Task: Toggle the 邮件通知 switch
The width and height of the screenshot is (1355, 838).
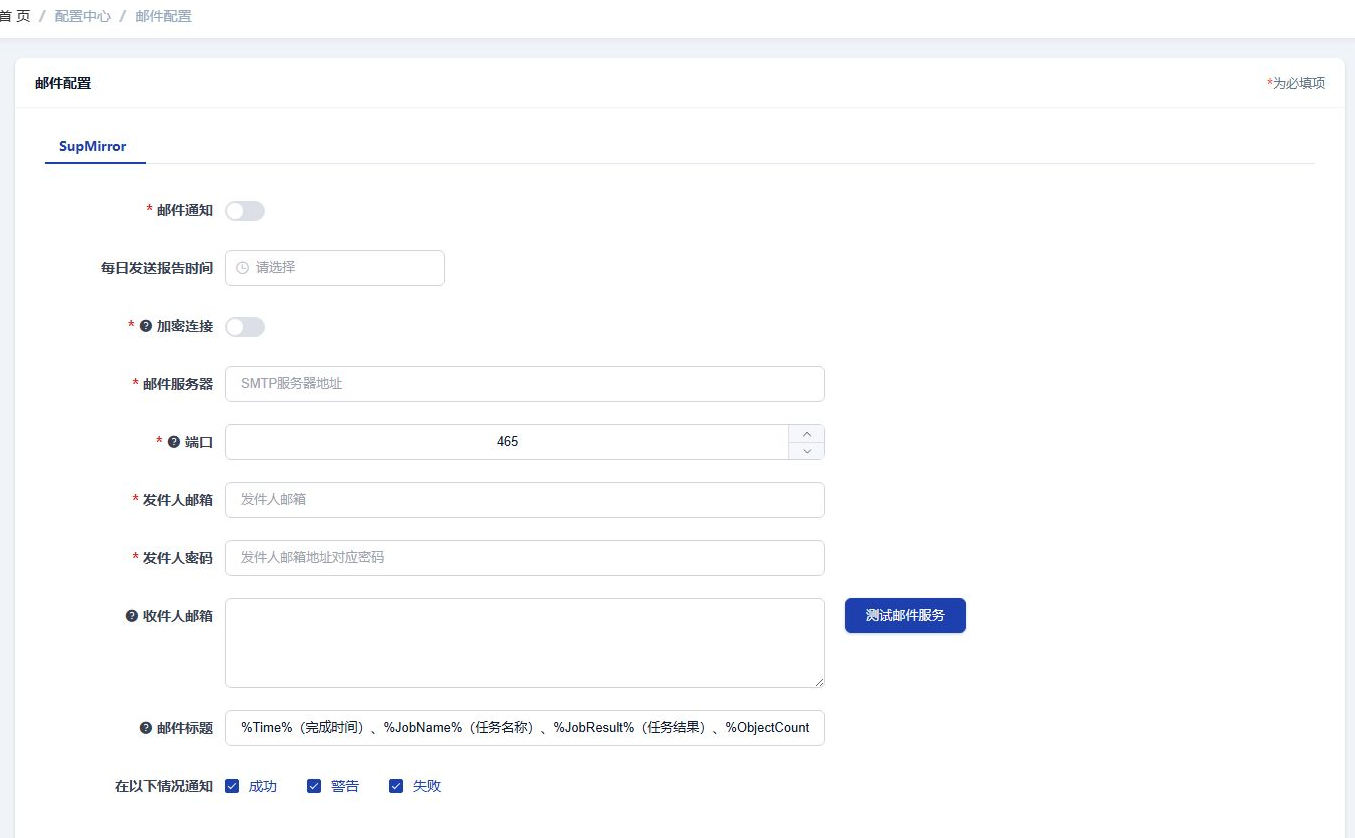Action: pyautogui.click(x=245, y=211)
